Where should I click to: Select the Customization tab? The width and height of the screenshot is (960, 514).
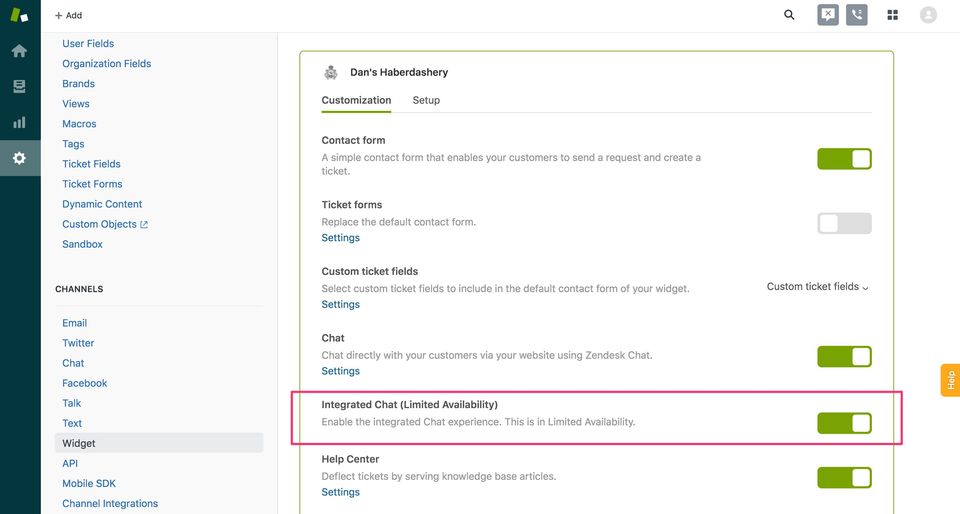point(356,100)
